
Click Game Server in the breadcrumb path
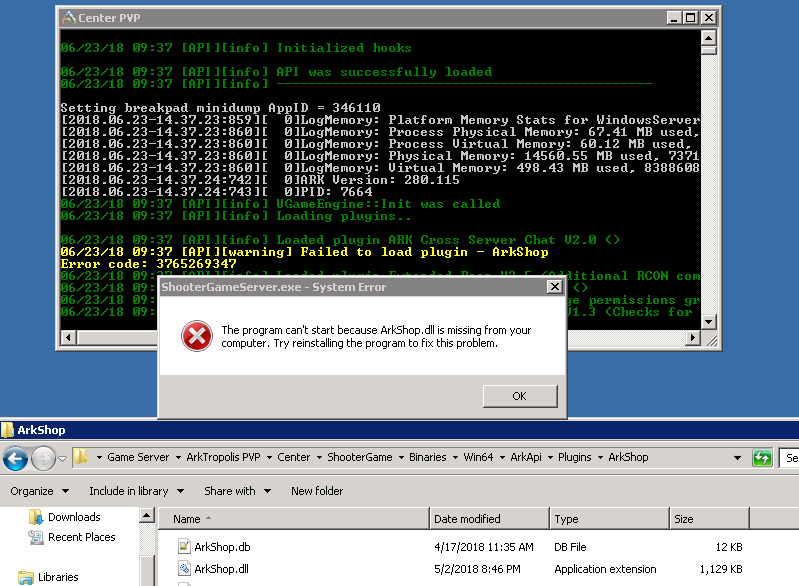point(138,457)
